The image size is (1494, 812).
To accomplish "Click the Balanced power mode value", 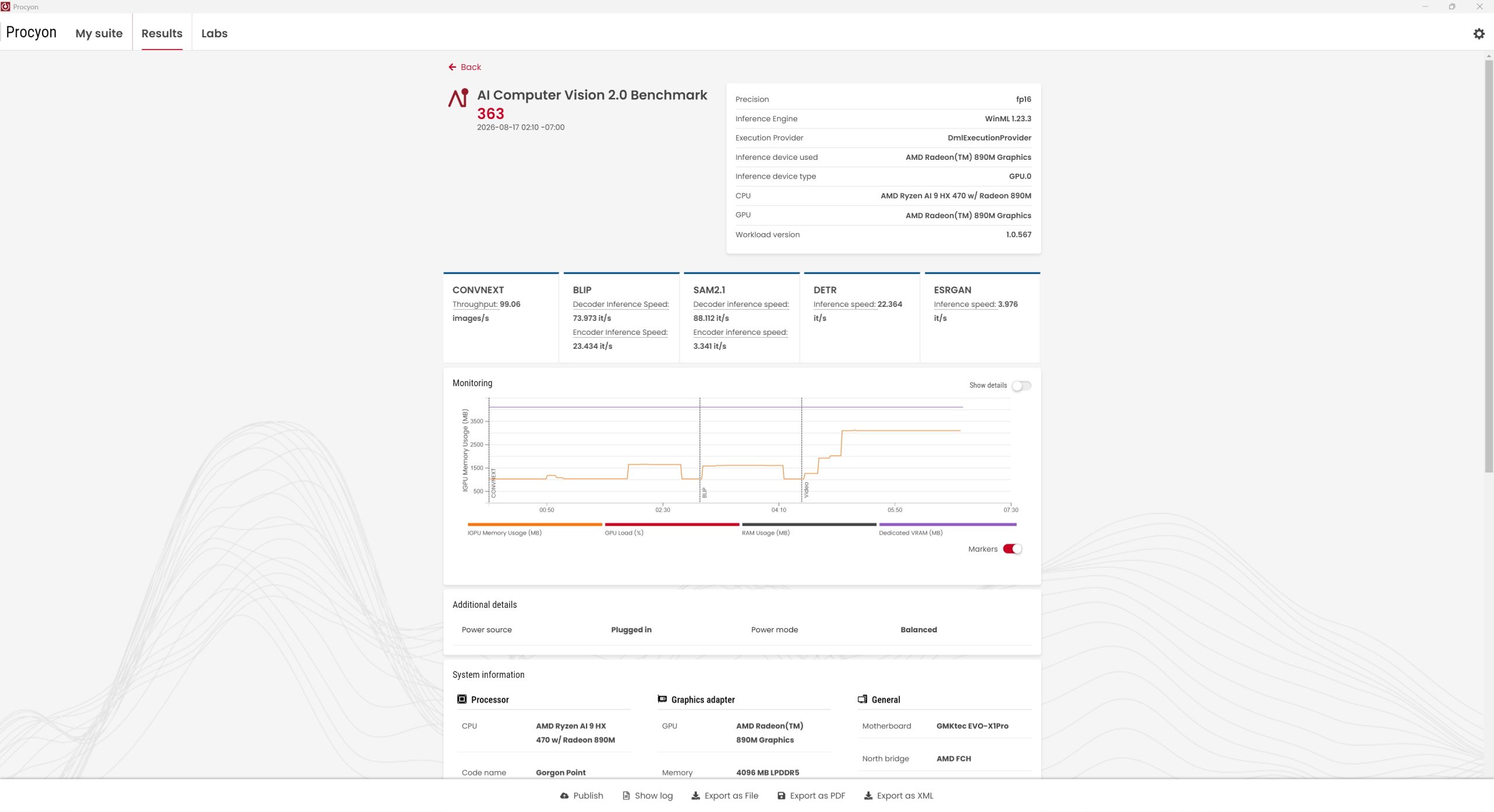I will [919, 630].
